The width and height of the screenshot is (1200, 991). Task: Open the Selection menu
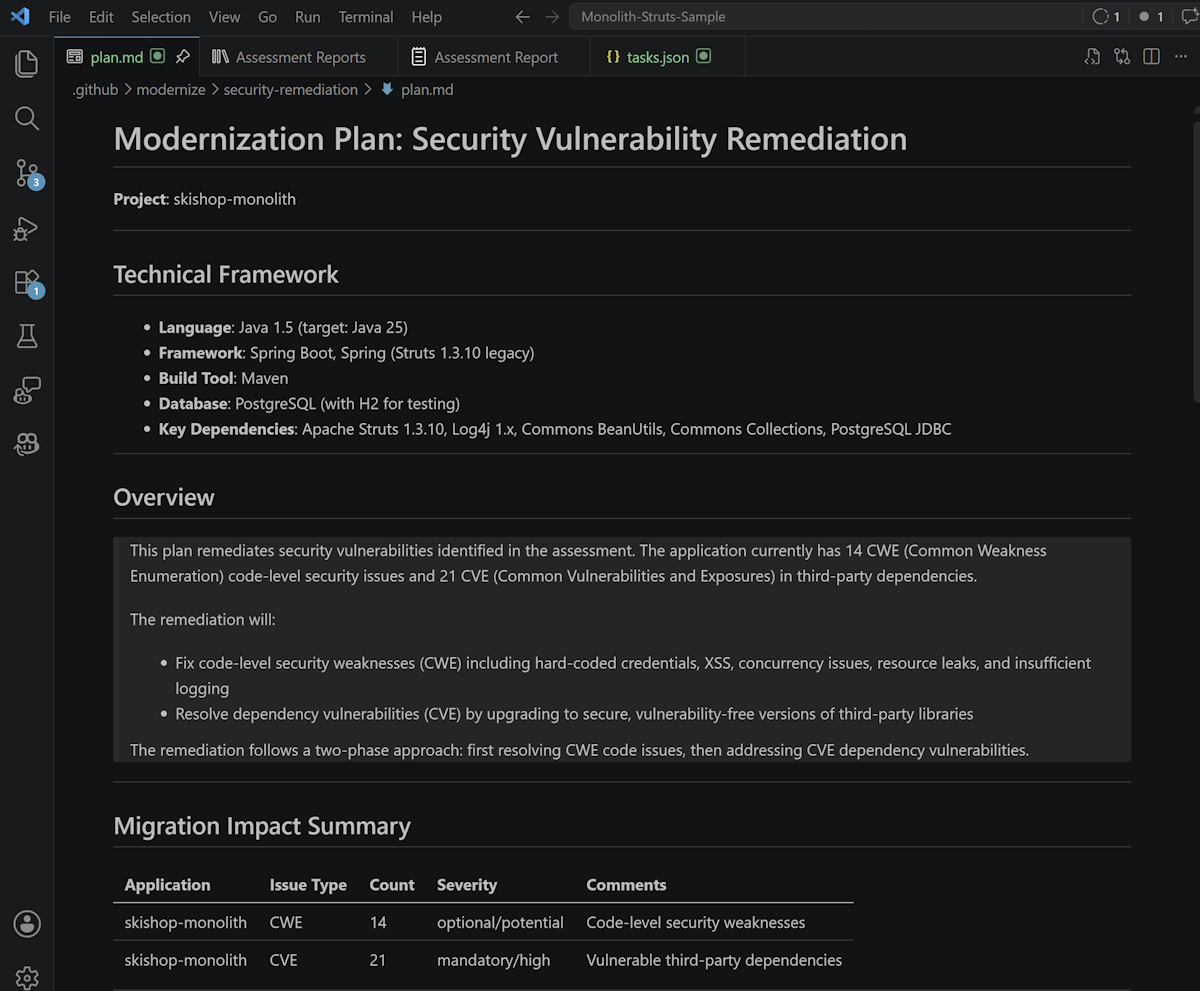(161, 17)
